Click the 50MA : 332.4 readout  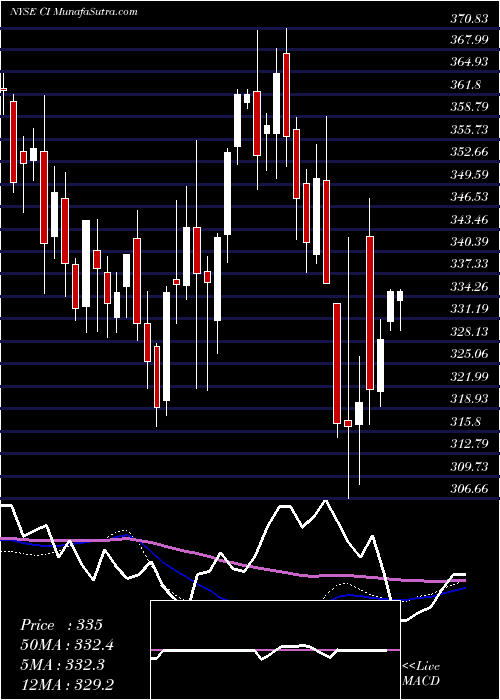coord(67,644)
